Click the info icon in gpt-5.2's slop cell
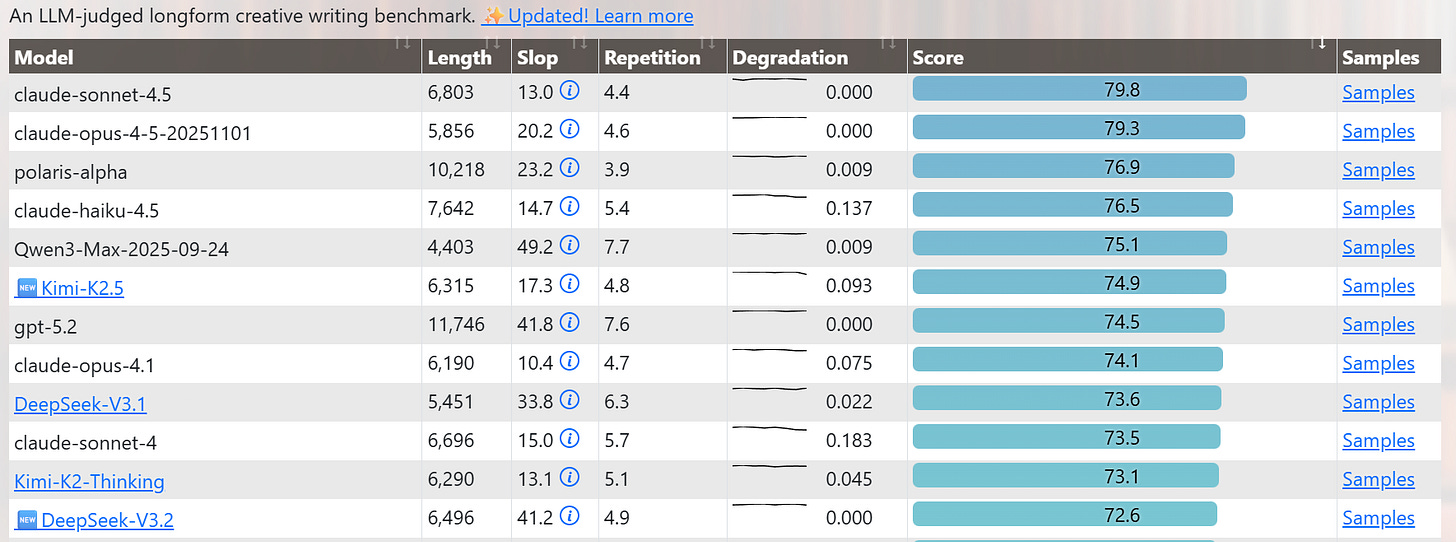1456x542 pixels. coord(570,323)
